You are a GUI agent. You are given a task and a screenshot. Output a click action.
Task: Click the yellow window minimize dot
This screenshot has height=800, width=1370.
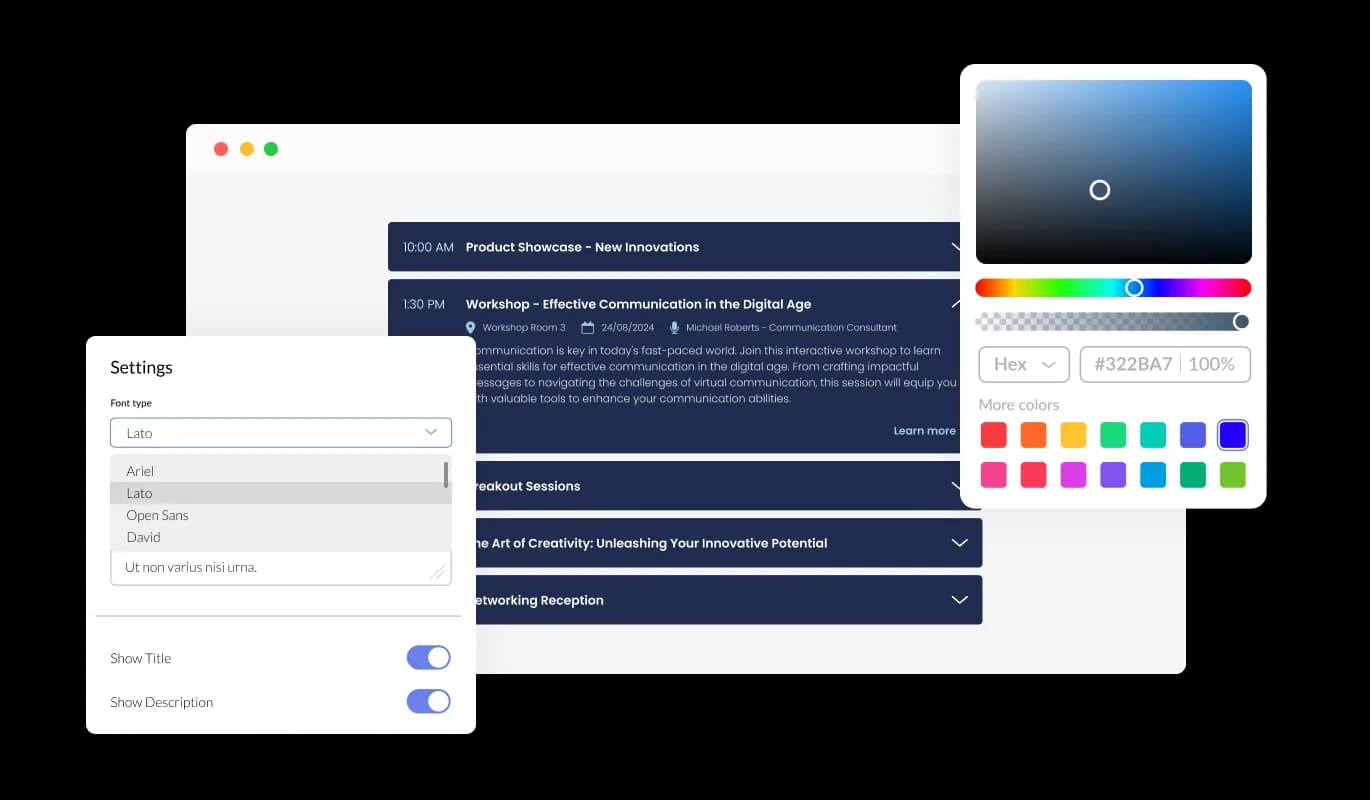pyautogui.click(x=246, y=149)
